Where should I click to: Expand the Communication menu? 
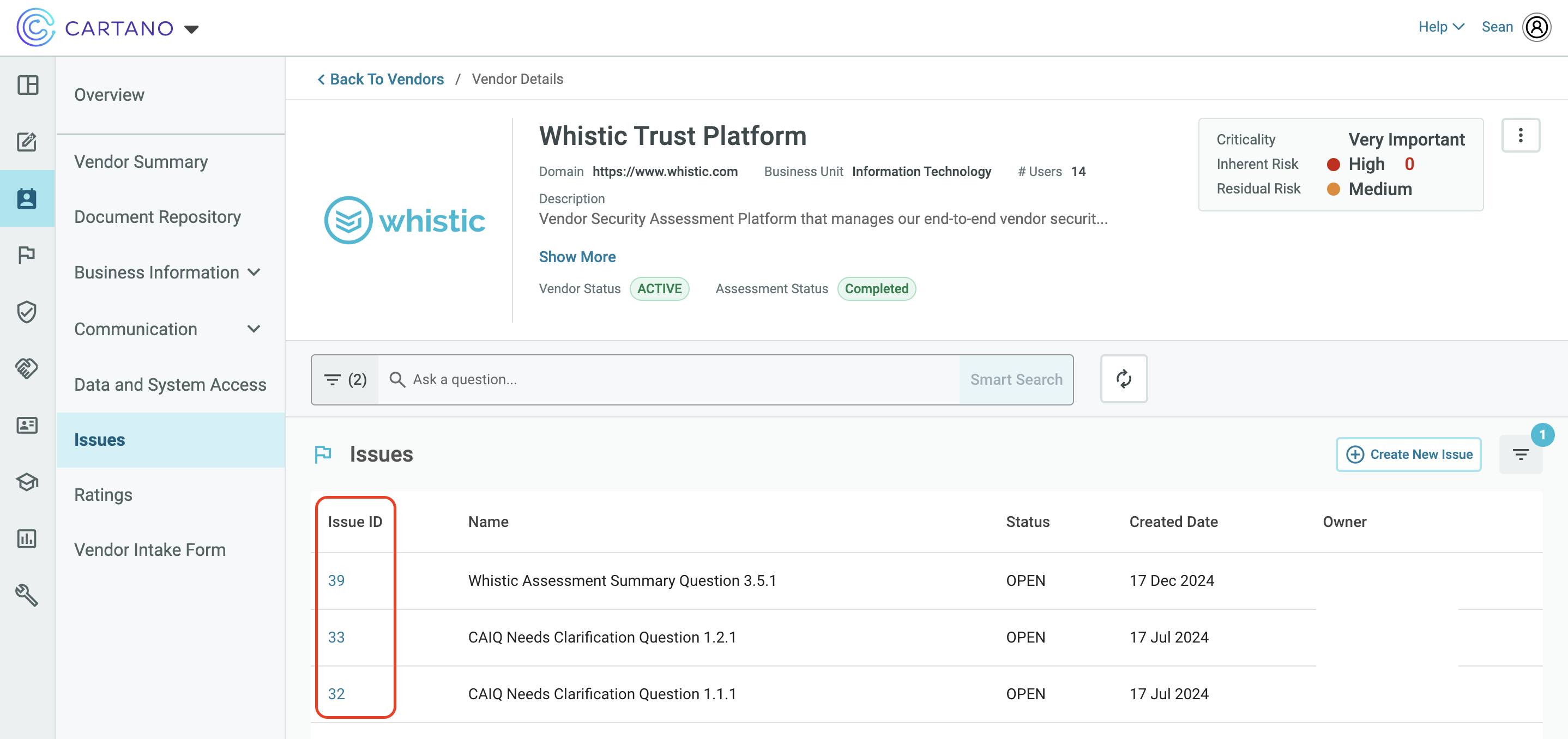(x=167, y=329)
